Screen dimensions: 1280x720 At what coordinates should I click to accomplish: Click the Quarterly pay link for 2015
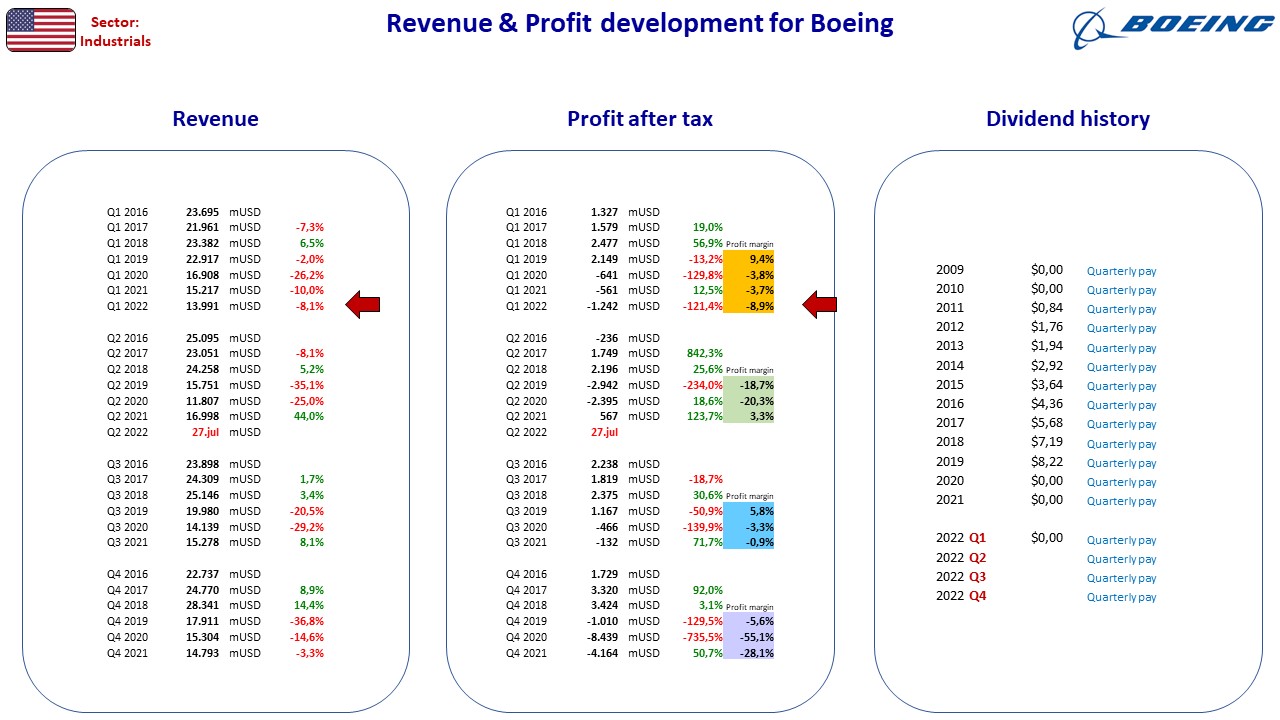pos(1121,386)
